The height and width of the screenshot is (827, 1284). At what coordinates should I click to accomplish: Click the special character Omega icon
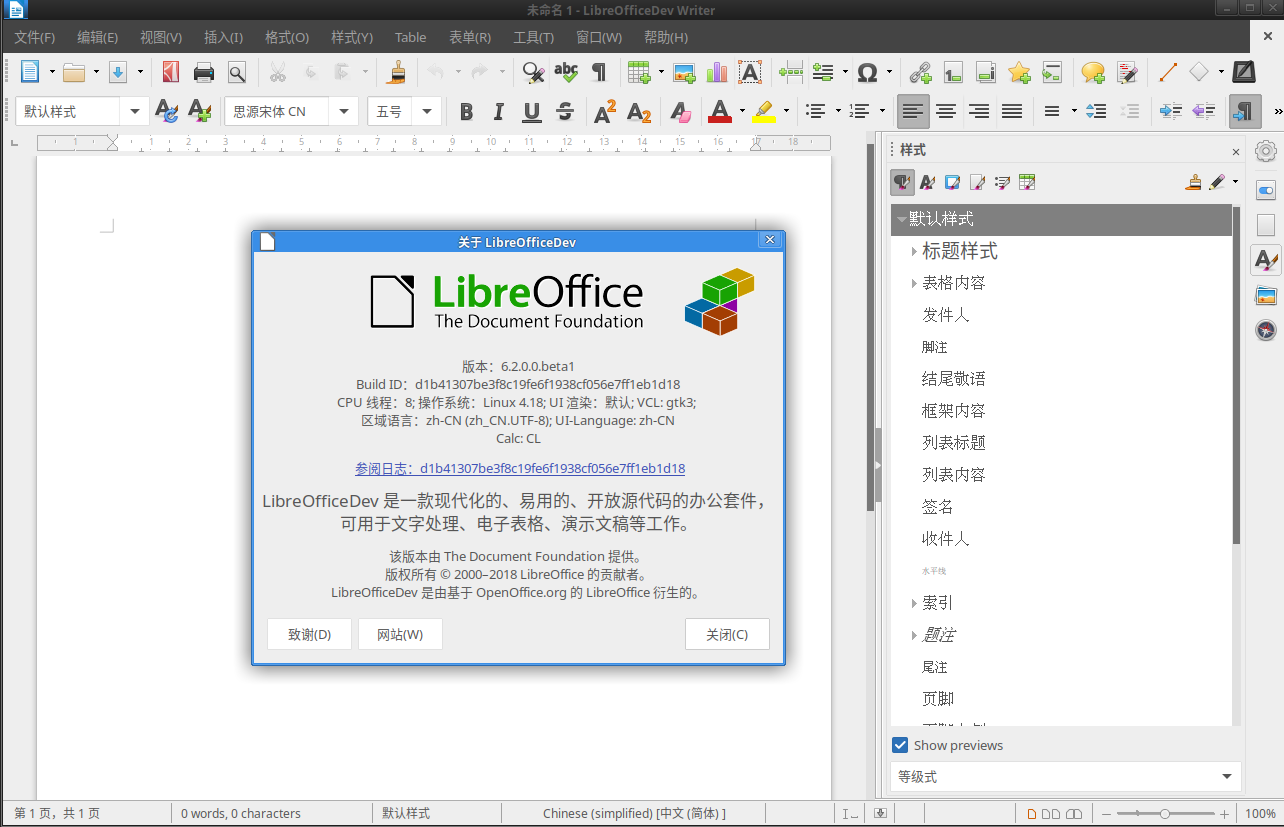tap(868, 72)
